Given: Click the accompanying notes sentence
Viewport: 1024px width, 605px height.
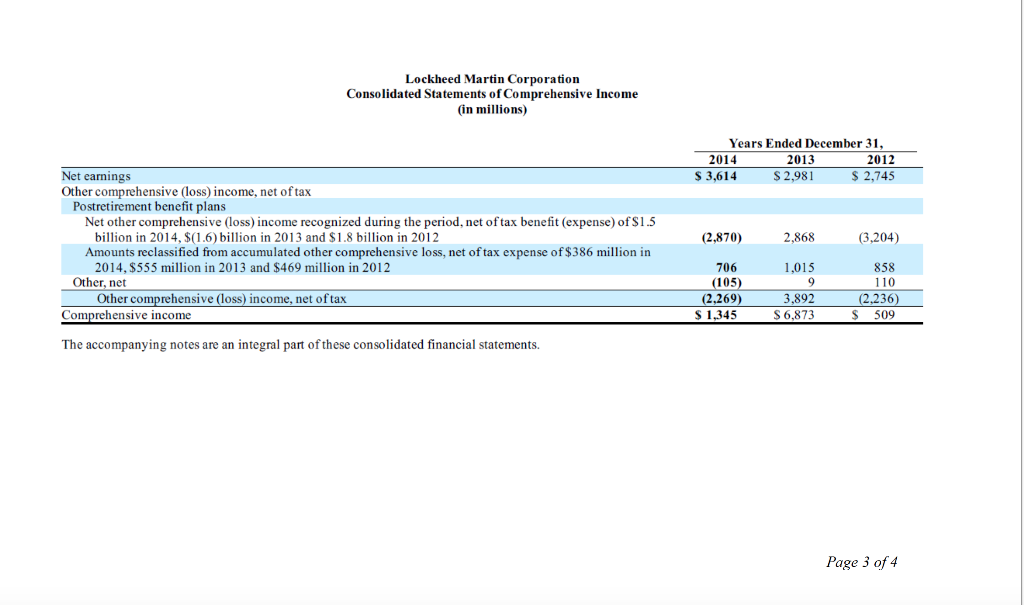Looking at the screenshot, I should (300, 344).
